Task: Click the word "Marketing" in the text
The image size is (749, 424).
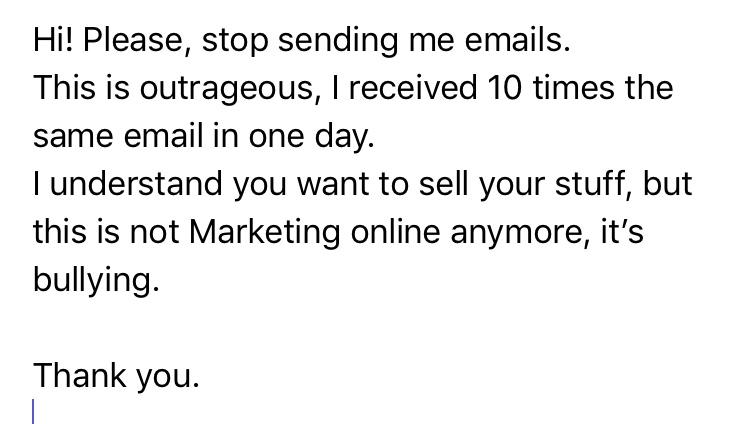Action: click(x=265, y=232)
